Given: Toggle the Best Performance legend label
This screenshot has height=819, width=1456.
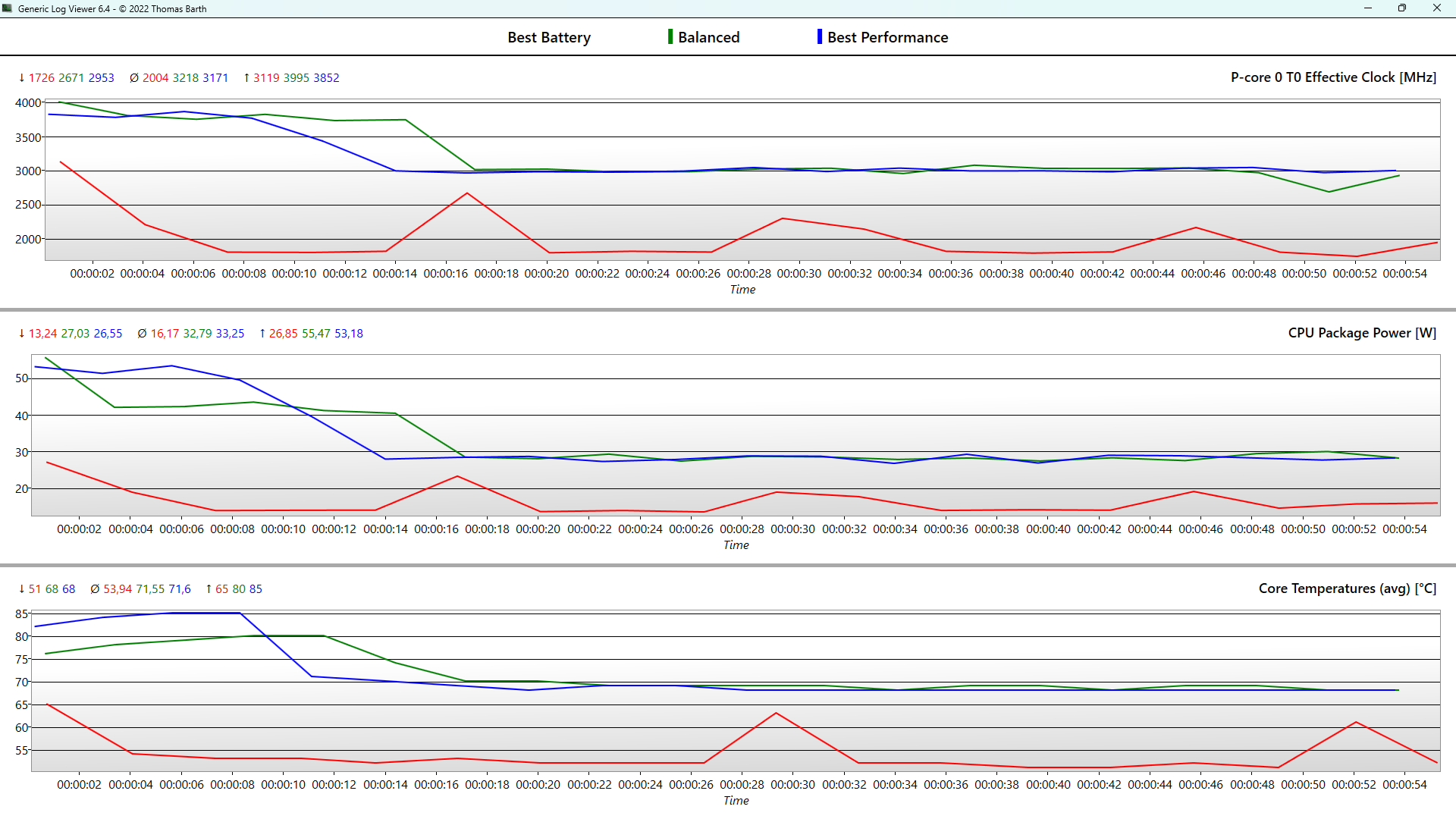Looking at the screenshot, I should pyautogui.click(x=887, y=37).
